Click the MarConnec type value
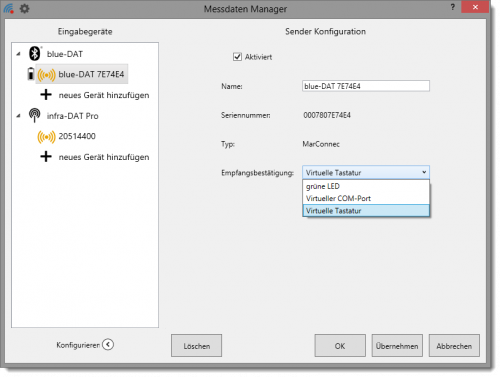This screenshot has height=377, width=500. click(321, 144)
